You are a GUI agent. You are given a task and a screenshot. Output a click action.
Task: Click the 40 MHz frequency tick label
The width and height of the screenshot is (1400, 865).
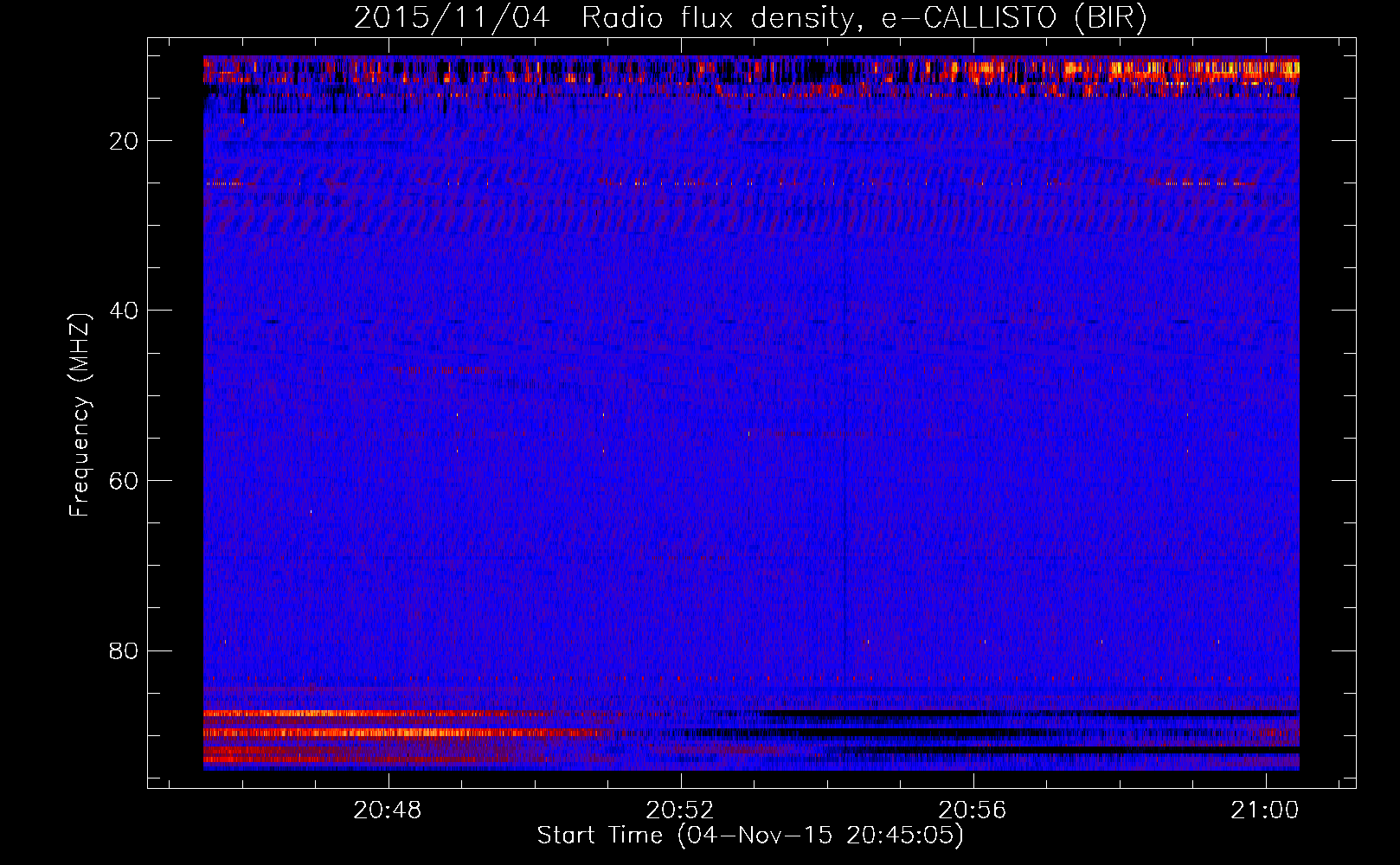tap(125, 311)
